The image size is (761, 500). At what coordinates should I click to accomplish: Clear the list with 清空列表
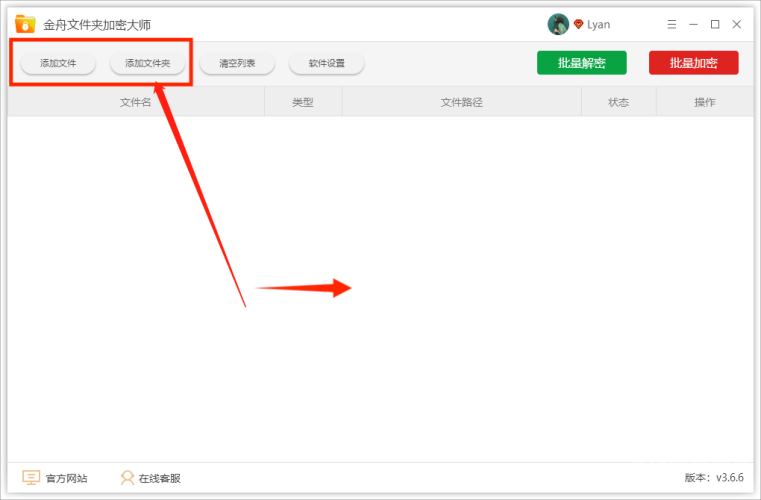pyautogui.click(x=237, y=63)
